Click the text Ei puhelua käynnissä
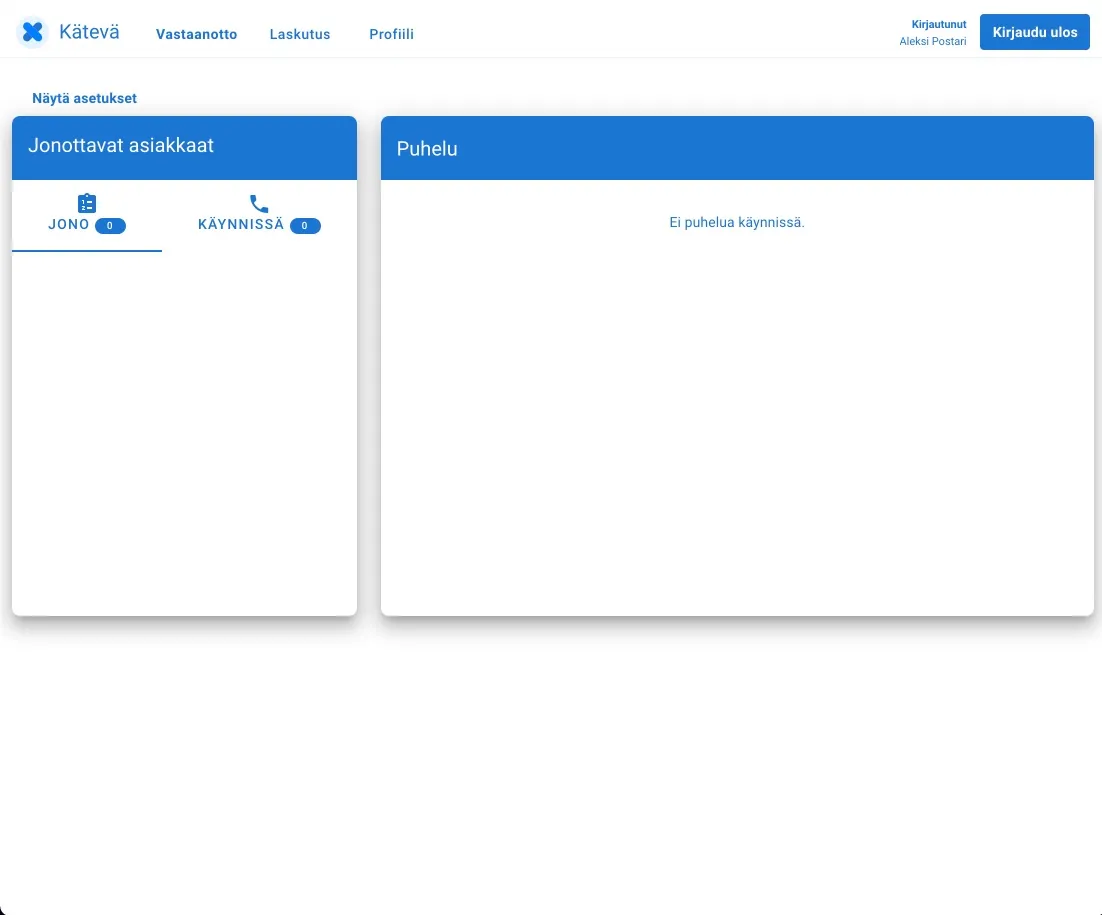Screen dimensions: 1102x915 point(737,222)
